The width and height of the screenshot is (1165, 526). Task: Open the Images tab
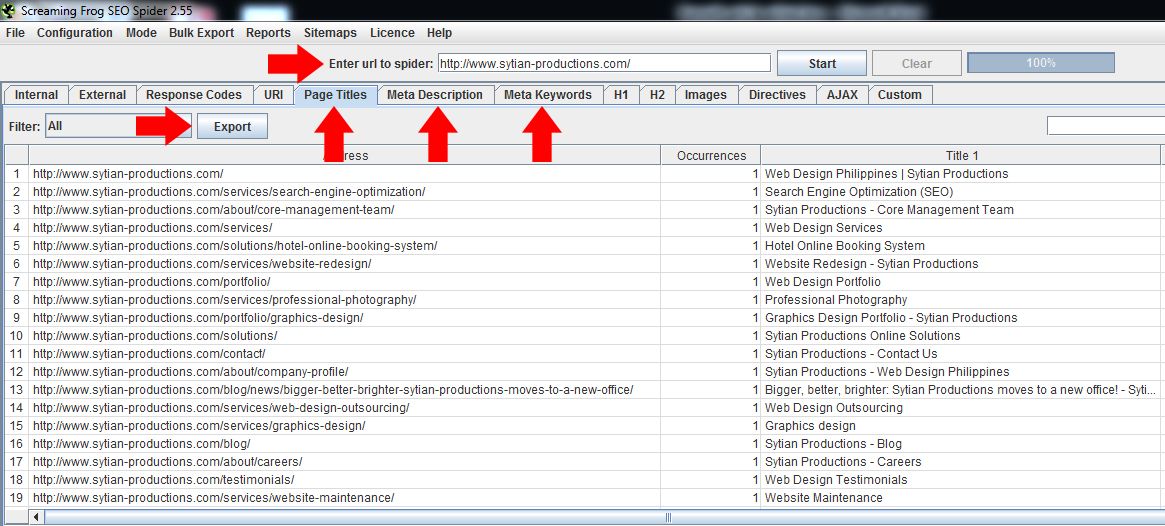[x=705, y=95]
